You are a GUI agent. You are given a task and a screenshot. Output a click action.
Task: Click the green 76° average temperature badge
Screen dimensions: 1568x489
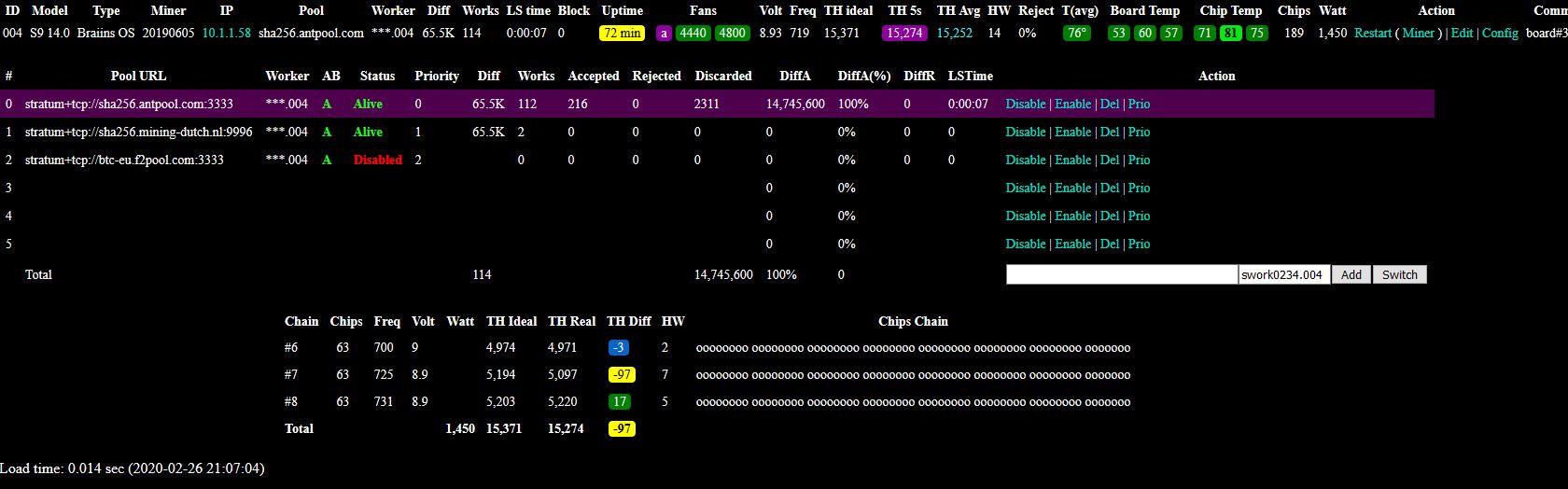tap(1078, 33)
